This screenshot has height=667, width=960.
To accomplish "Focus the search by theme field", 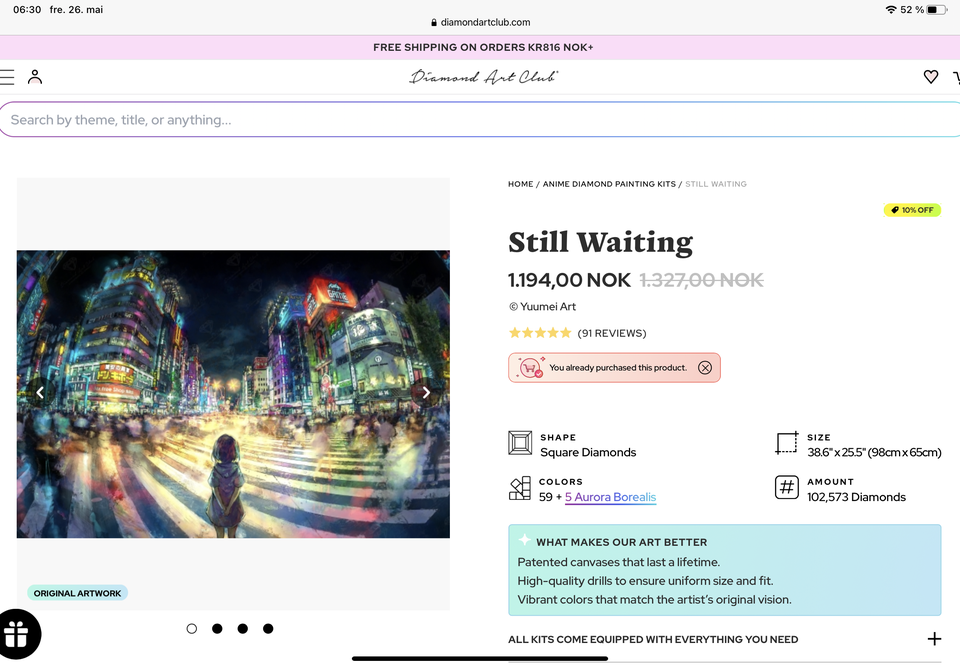I will 480,119.
